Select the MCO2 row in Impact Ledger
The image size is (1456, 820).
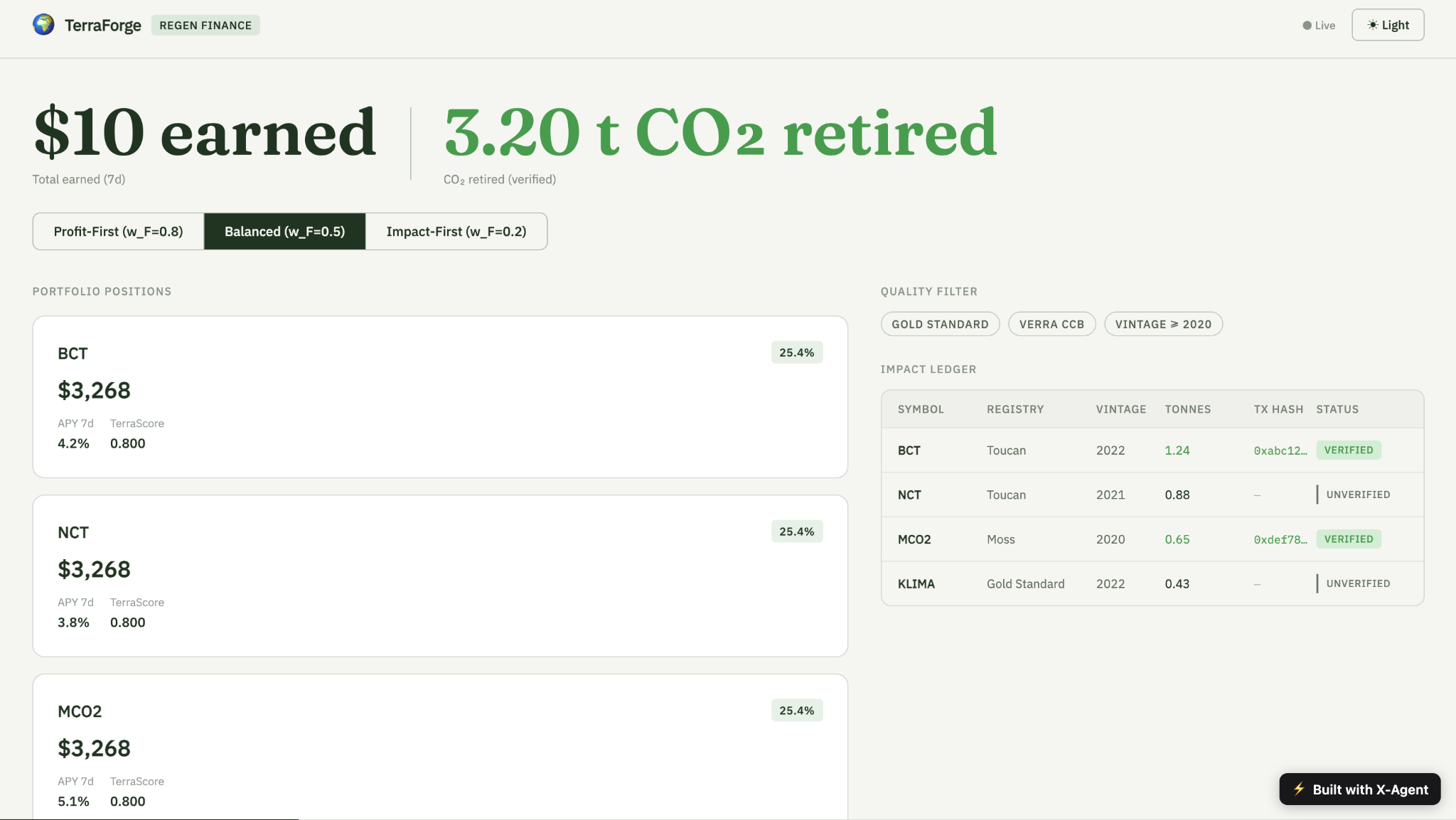[x=1152, y=539]
